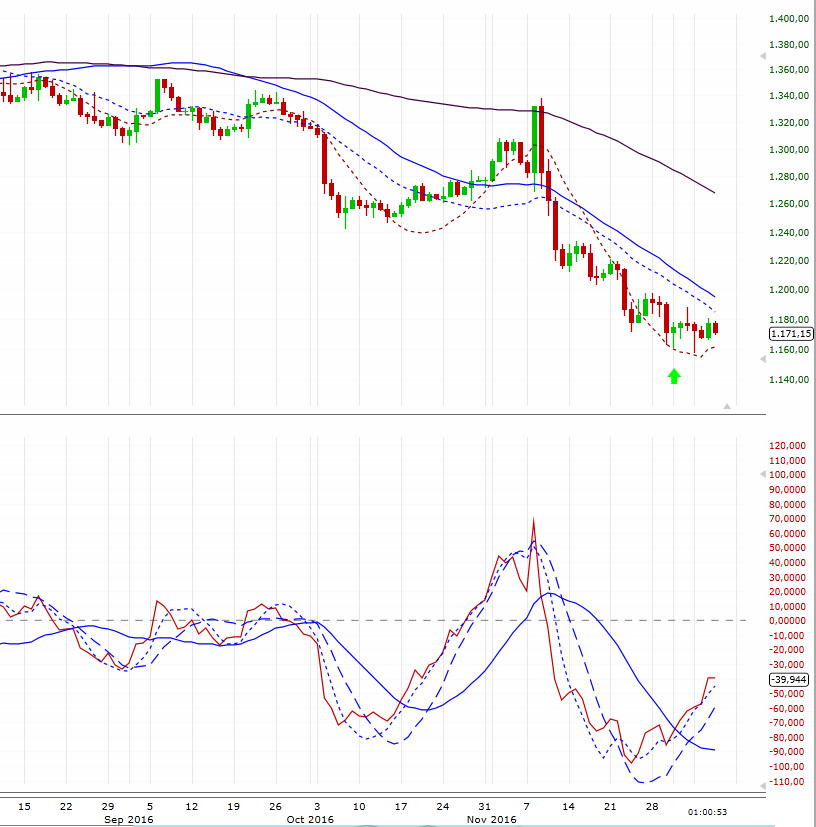Click the upward gray triangle below the price chart
Image resolution: width=816 pixels, height=827 pixels.
click(727, 406)
